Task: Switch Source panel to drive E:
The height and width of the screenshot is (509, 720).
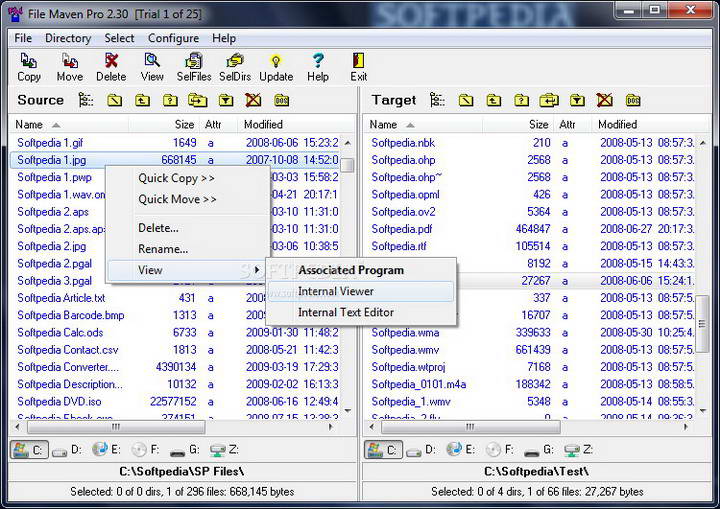Action: [x=106, y=450]
